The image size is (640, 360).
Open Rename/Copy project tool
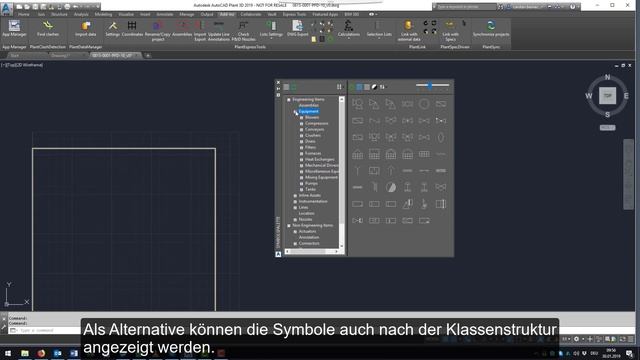coord(158,31)
